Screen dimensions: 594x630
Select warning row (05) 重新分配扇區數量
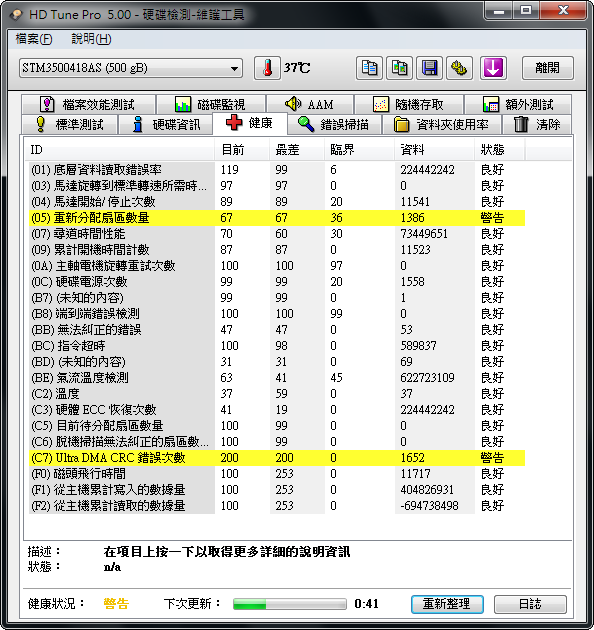(277, 218)
